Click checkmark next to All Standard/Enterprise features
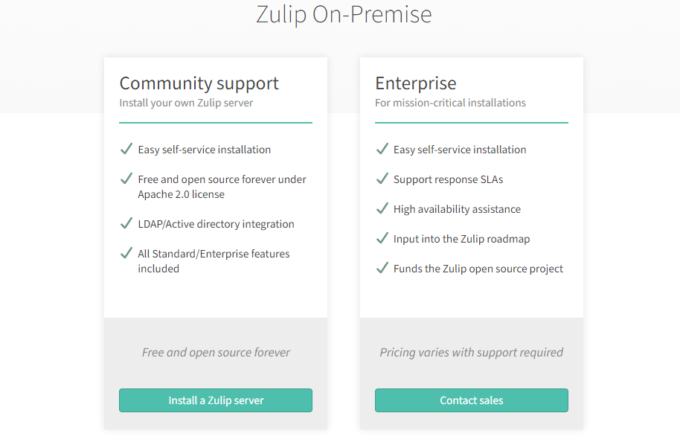 126,254
